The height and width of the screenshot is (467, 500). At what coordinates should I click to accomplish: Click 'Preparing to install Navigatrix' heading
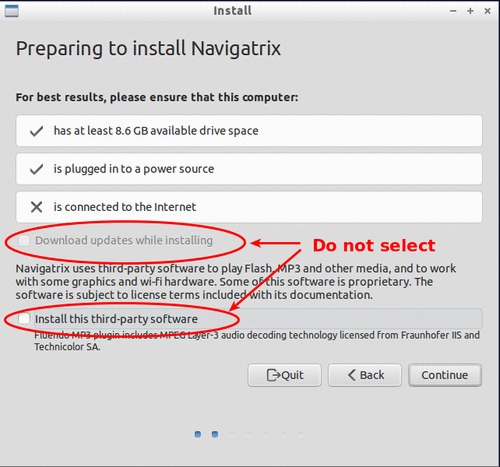pyautogui.click(x=148, y=49)
